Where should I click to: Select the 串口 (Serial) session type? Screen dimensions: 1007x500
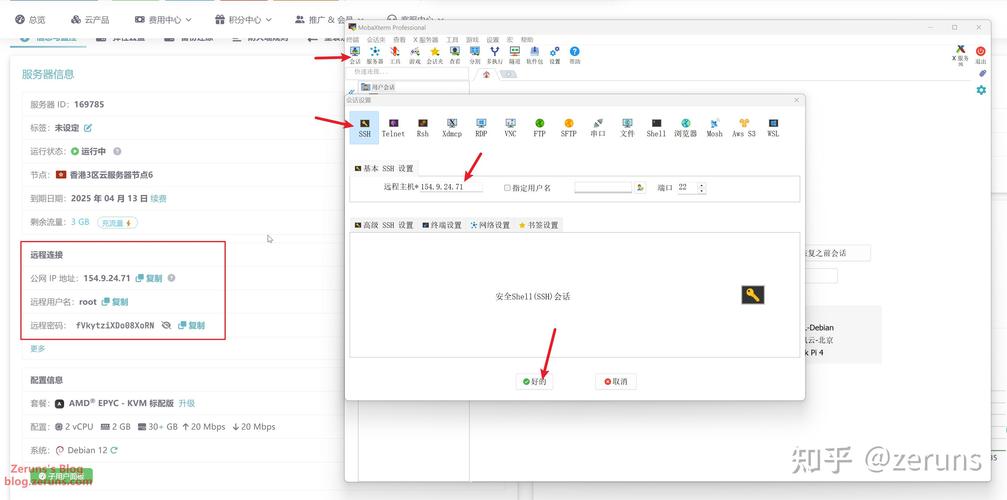click(598, 128)
